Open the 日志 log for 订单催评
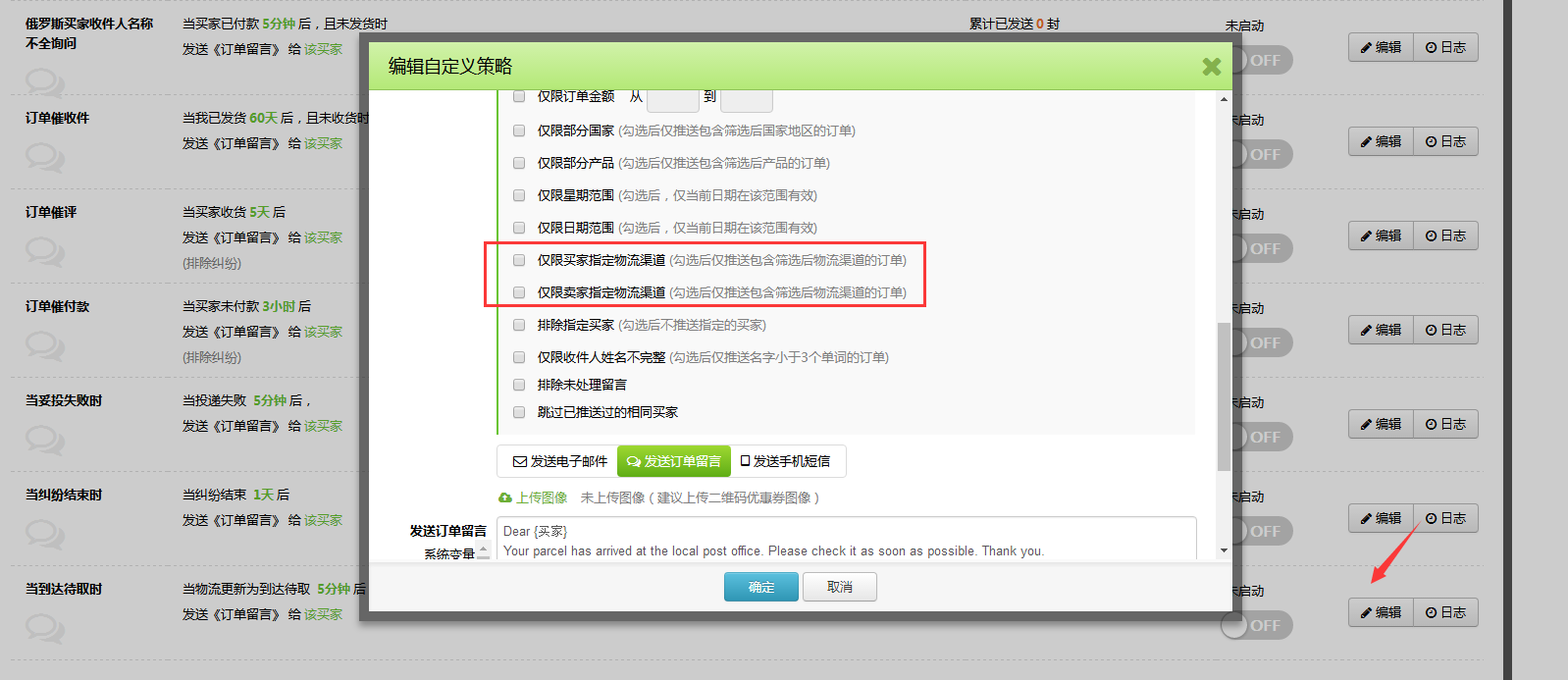The width and height of the screenshot is (1568, 680). (x=1445, y=235)
